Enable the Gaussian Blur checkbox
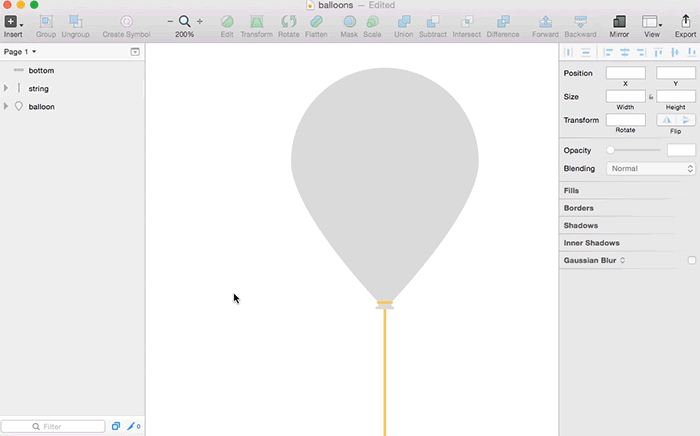The width and height of the screenshot is (700, 436). pos(692,260)
